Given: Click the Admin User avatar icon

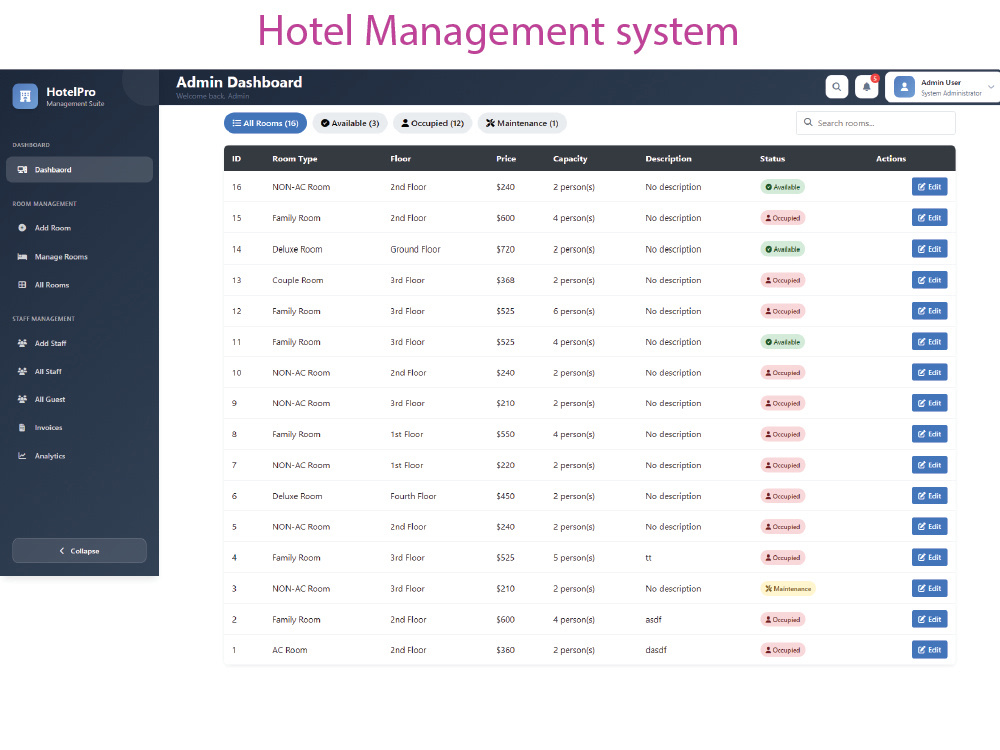Looking at the screenshot, I should coord(904,87).
